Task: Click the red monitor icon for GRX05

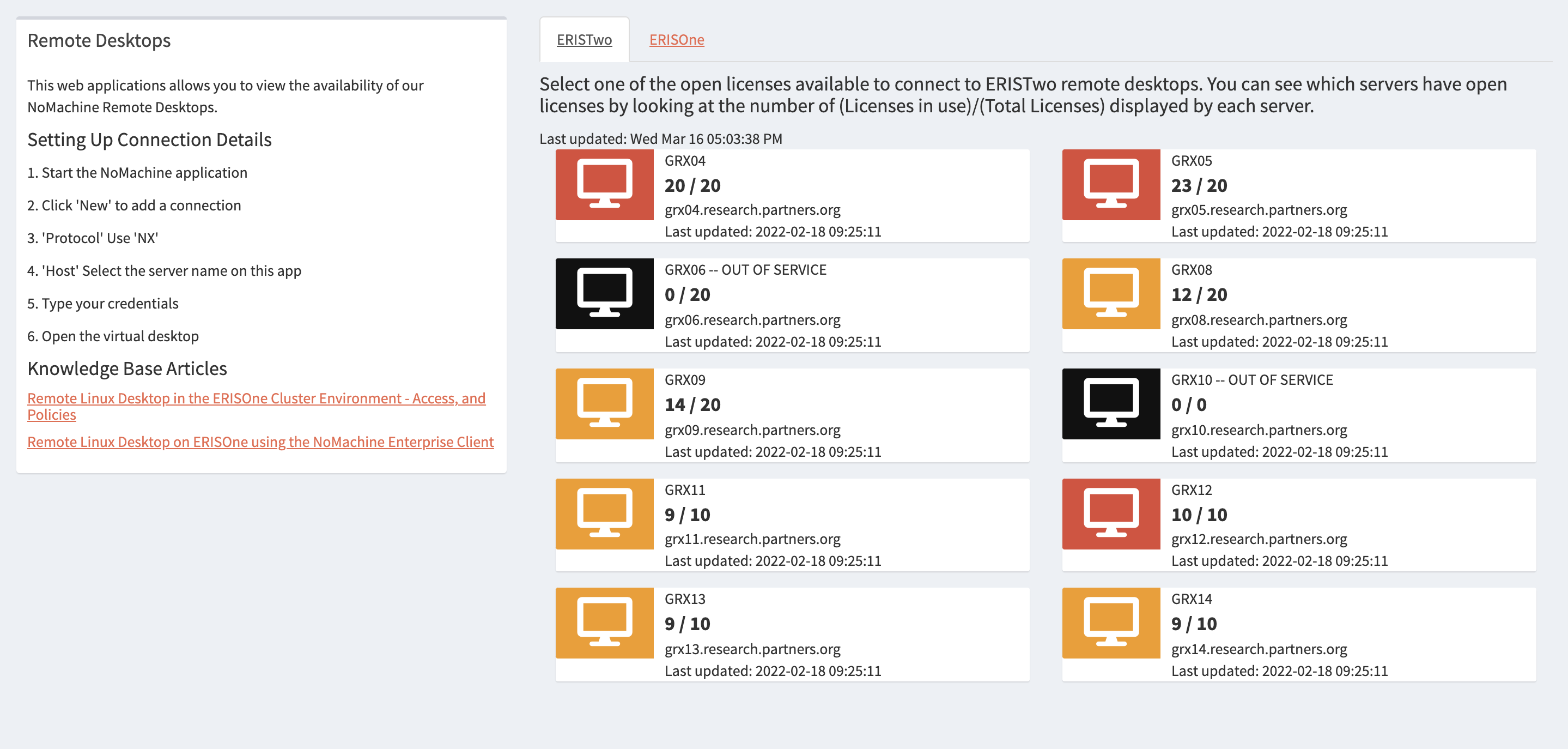Action: click(x=1111, y=184)
